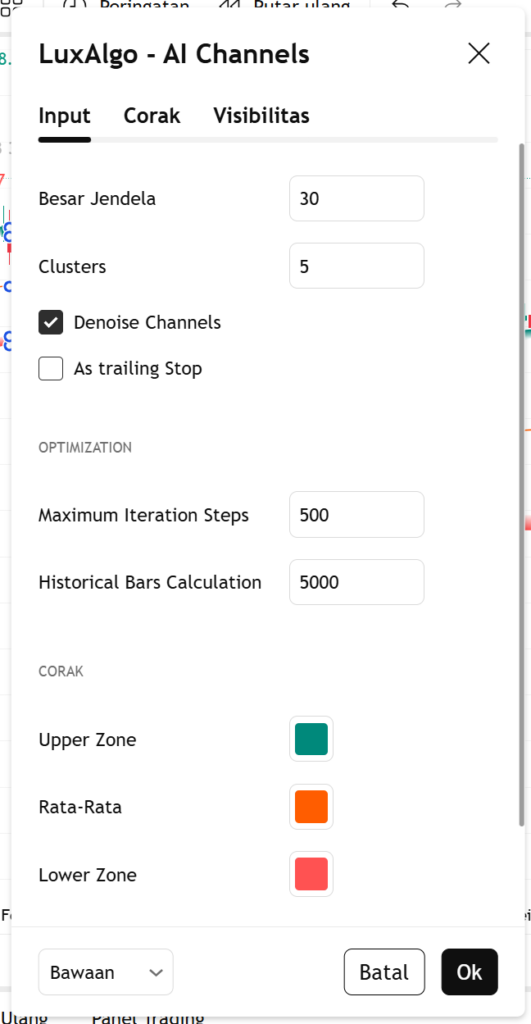Open the Lower Zone red color swatch

(x=312, y=874)
